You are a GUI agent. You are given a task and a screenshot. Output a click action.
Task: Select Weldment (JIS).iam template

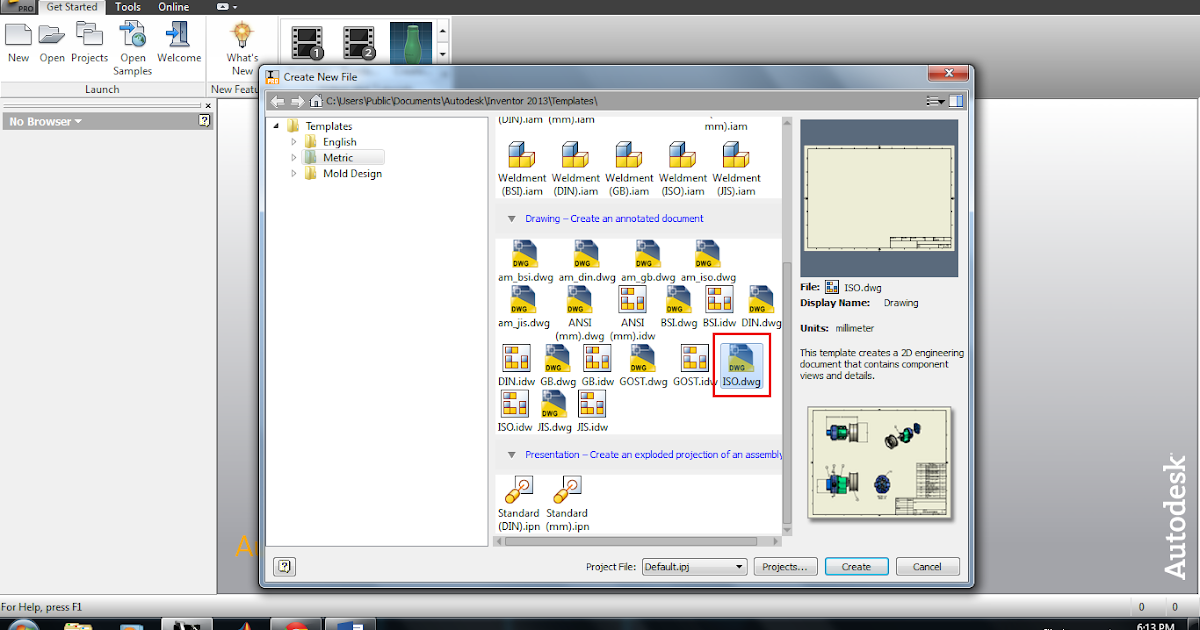[737, 168]
